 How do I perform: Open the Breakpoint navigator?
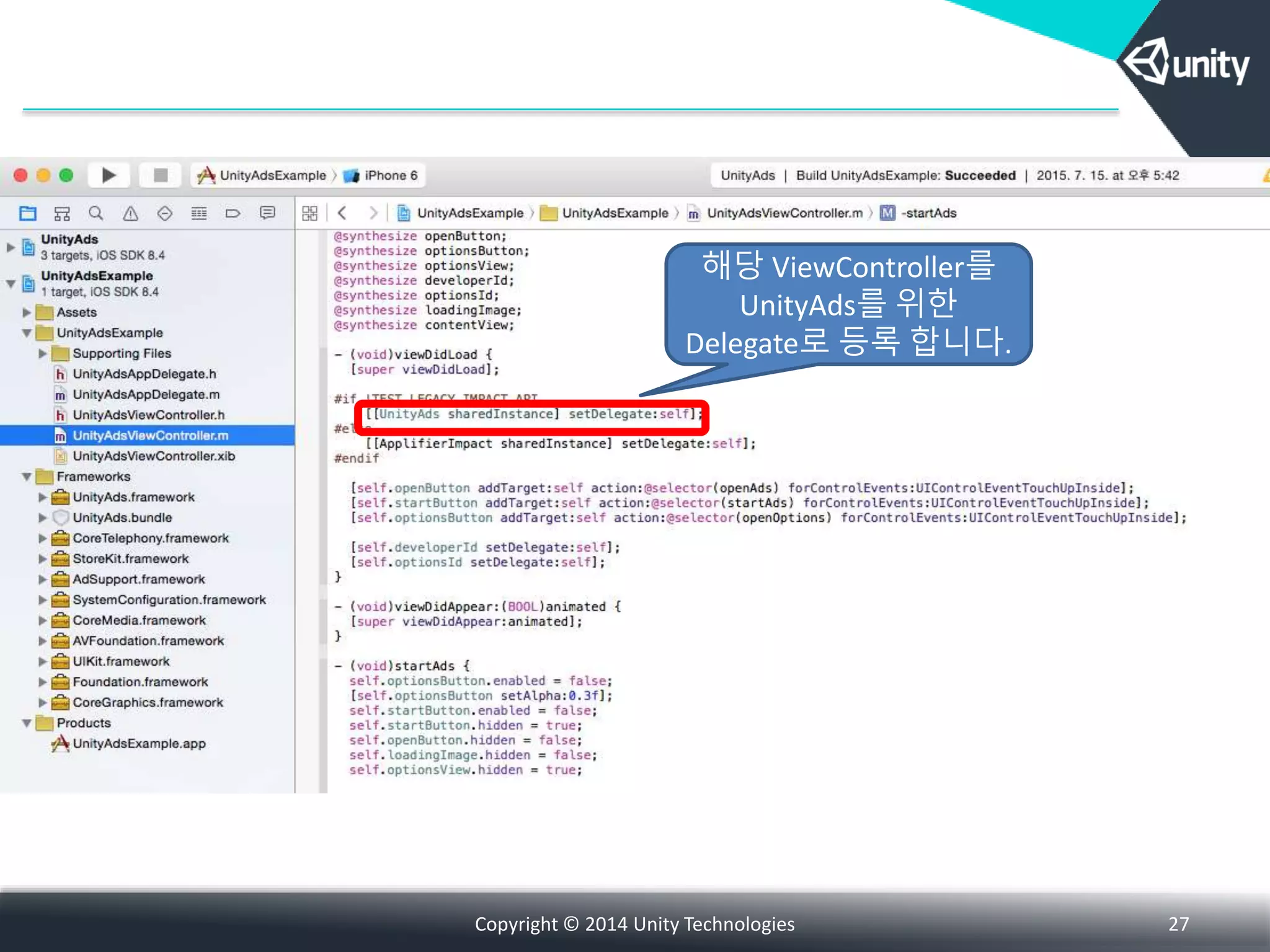(233, 213)
